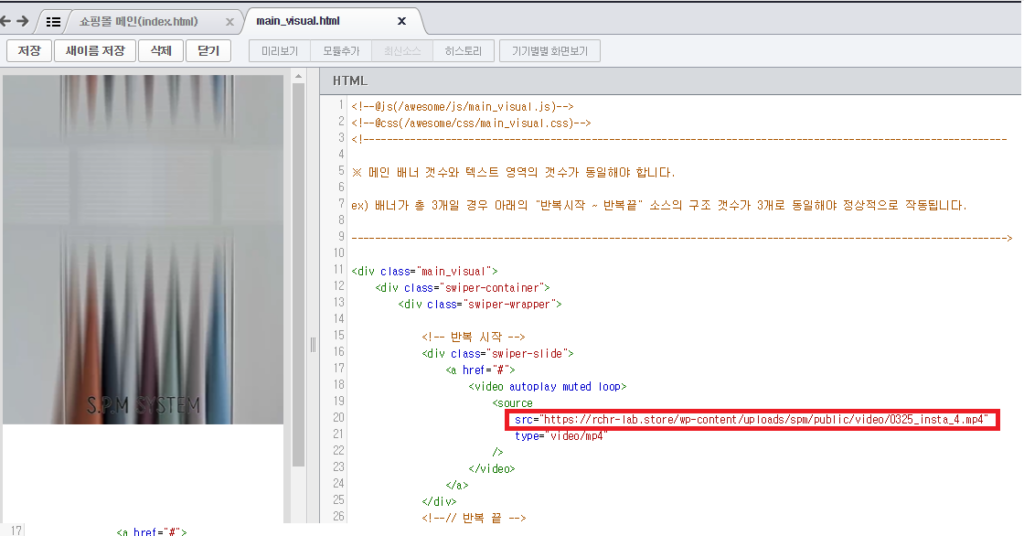Click the </div> closing tag on line 25

click(x=439, y=501)
